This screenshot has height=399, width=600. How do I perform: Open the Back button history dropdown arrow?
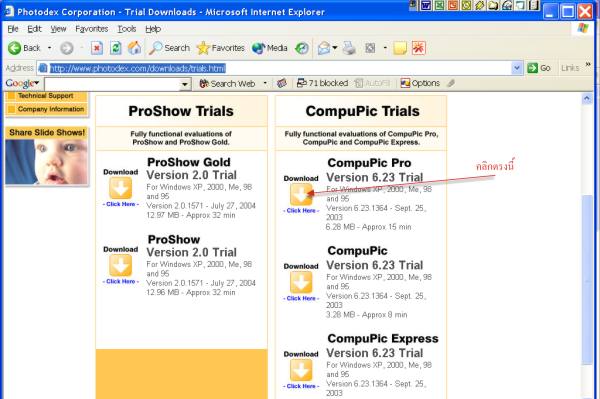pyautogui.click(x=49, y=48)
